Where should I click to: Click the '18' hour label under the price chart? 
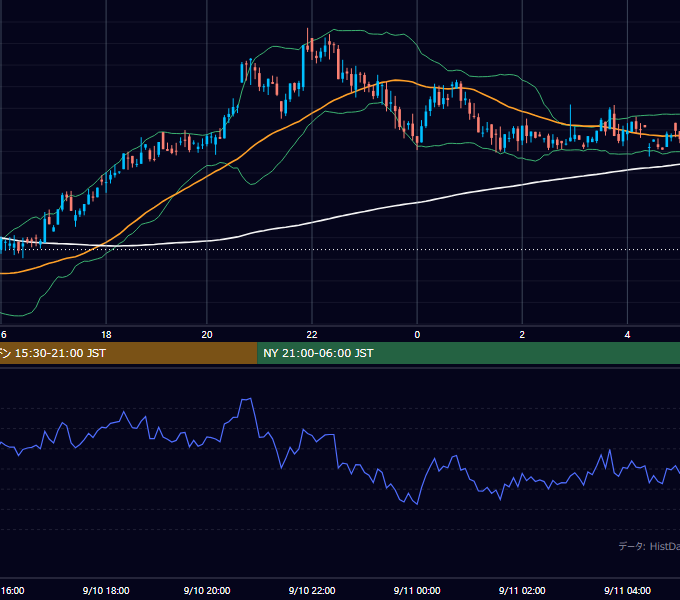click(x=106, y=335)
